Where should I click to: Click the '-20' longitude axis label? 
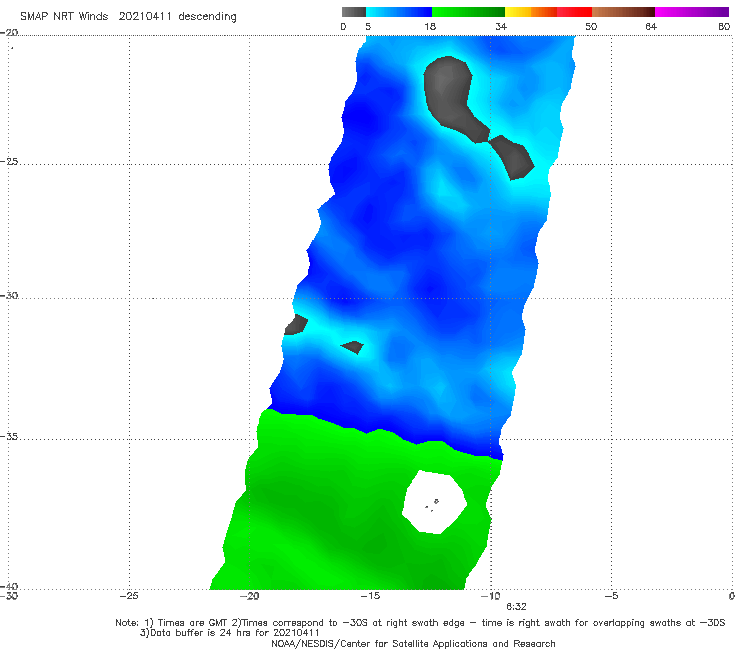(249, 596)
